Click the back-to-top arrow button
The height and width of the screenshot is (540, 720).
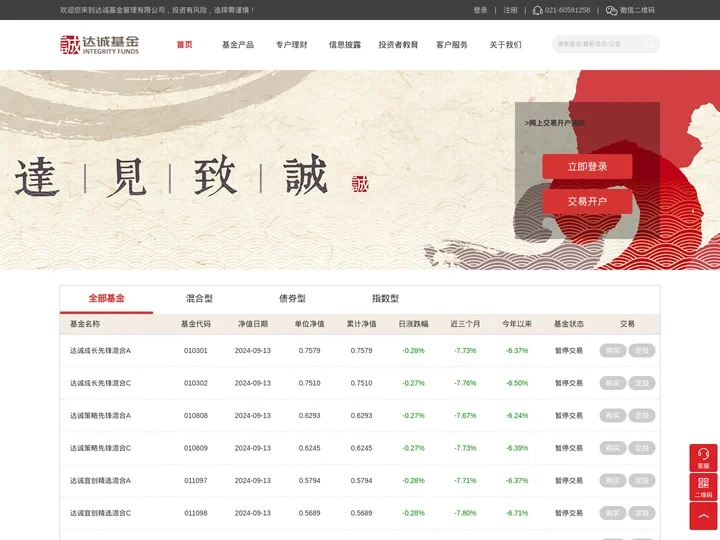(x=703, y=516)
